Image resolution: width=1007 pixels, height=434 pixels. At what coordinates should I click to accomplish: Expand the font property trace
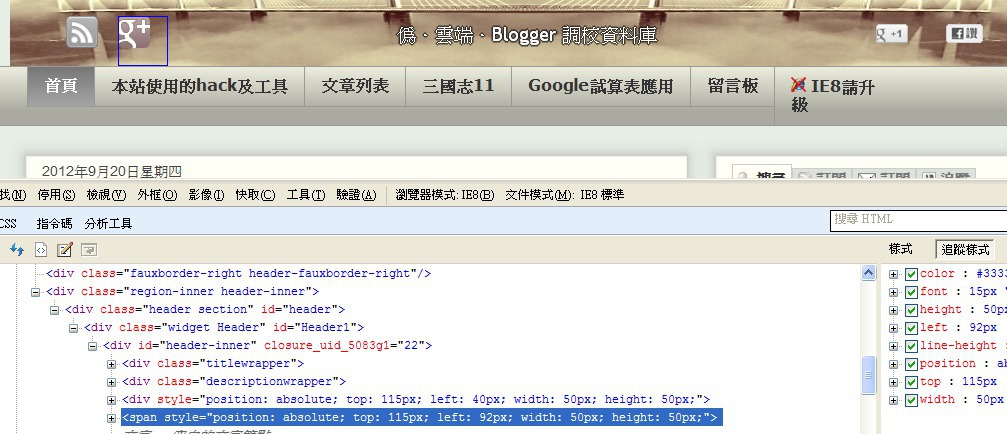coord(893,292)
